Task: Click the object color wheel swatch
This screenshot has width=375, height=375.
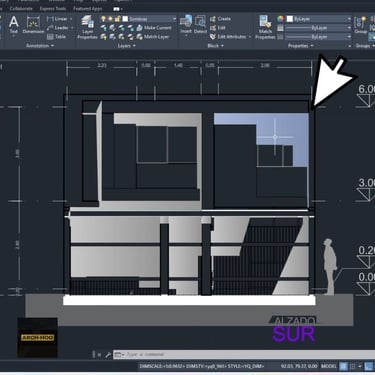Action: 280,19
